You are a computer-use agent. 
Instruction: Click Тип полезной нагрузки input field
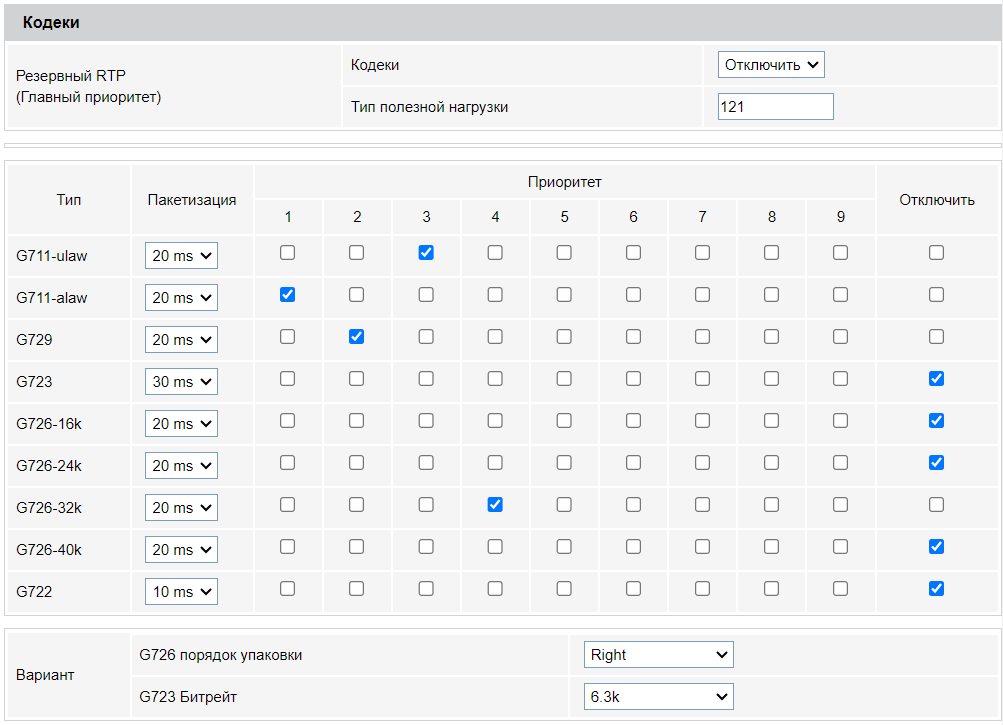pos(775,107)
